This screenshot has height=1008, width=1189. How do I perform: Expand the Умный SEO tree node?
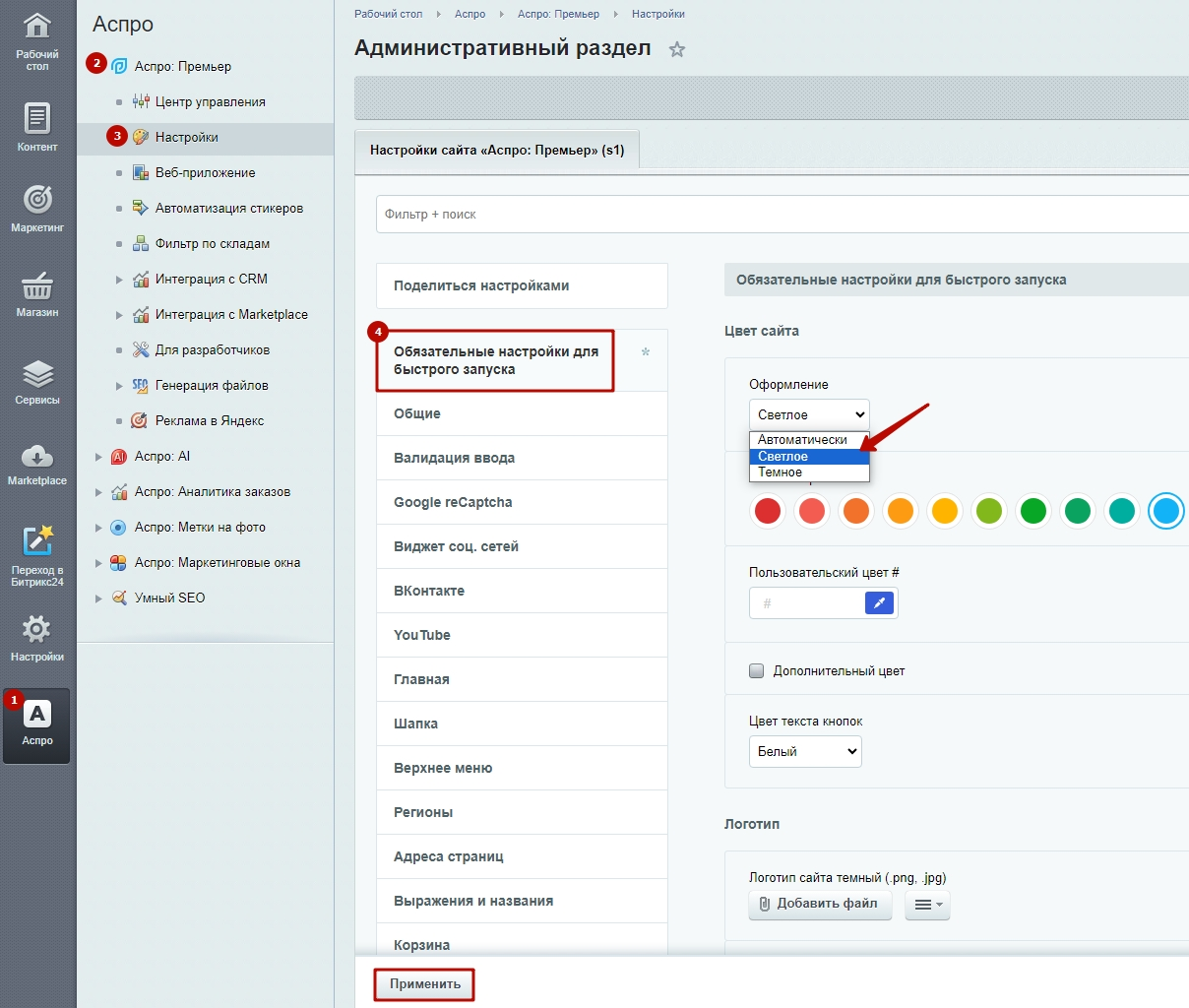click(x=98, y=598)
